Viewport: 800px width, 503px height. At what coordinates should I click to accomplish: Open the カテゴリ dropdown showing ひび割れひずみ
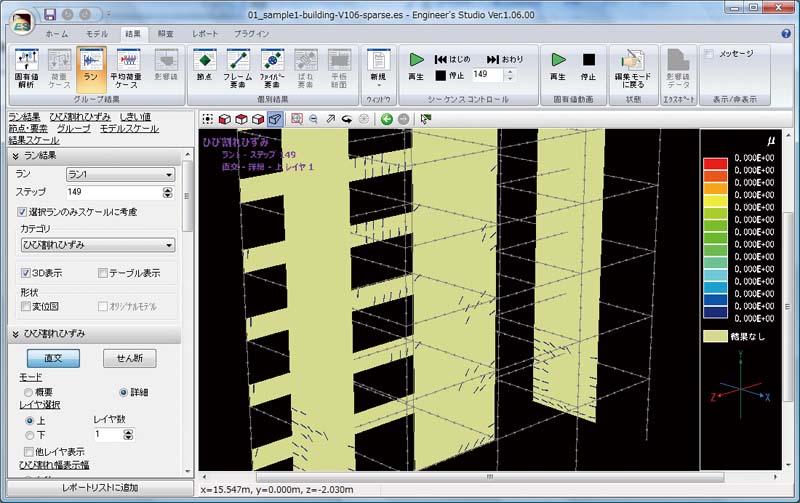[x=98, y=245]
